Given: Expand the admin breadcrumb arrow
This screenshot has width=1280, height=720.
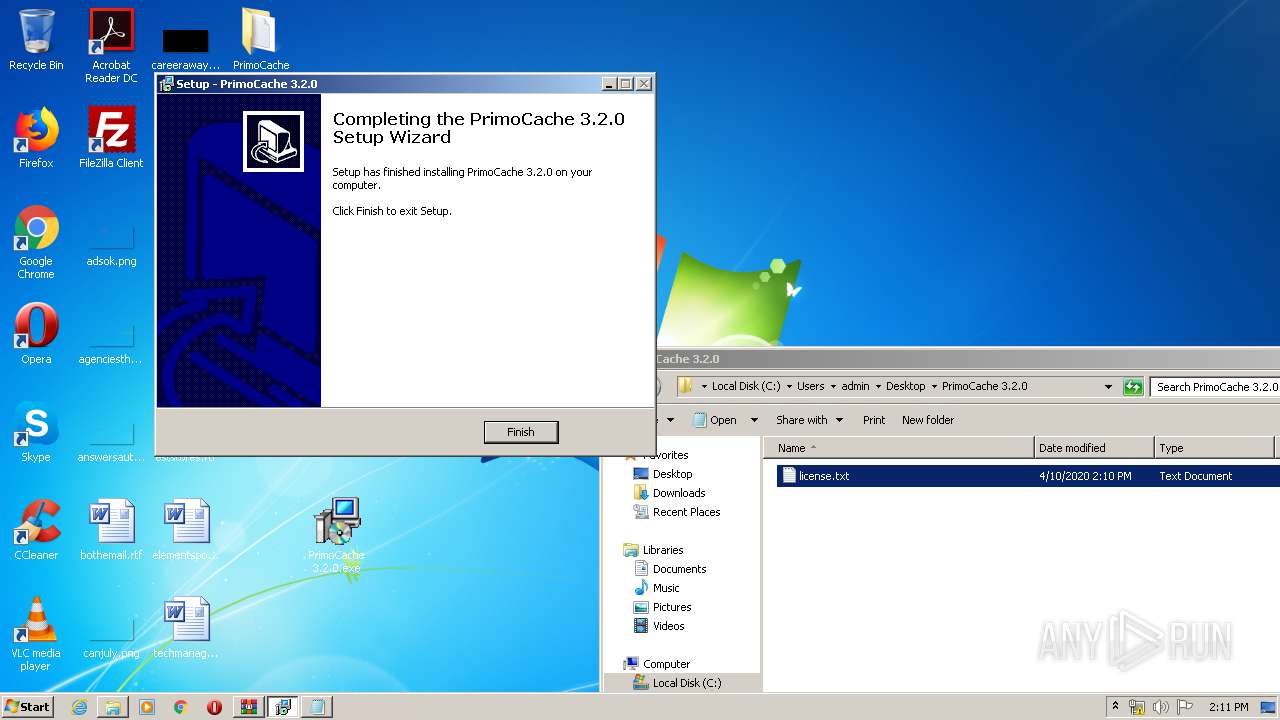Looking at the screenshot, I should [878, 387].
